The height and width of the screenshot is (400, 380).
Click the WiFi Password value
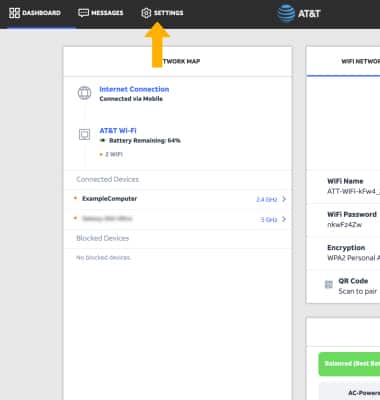[x=344, y=224]
